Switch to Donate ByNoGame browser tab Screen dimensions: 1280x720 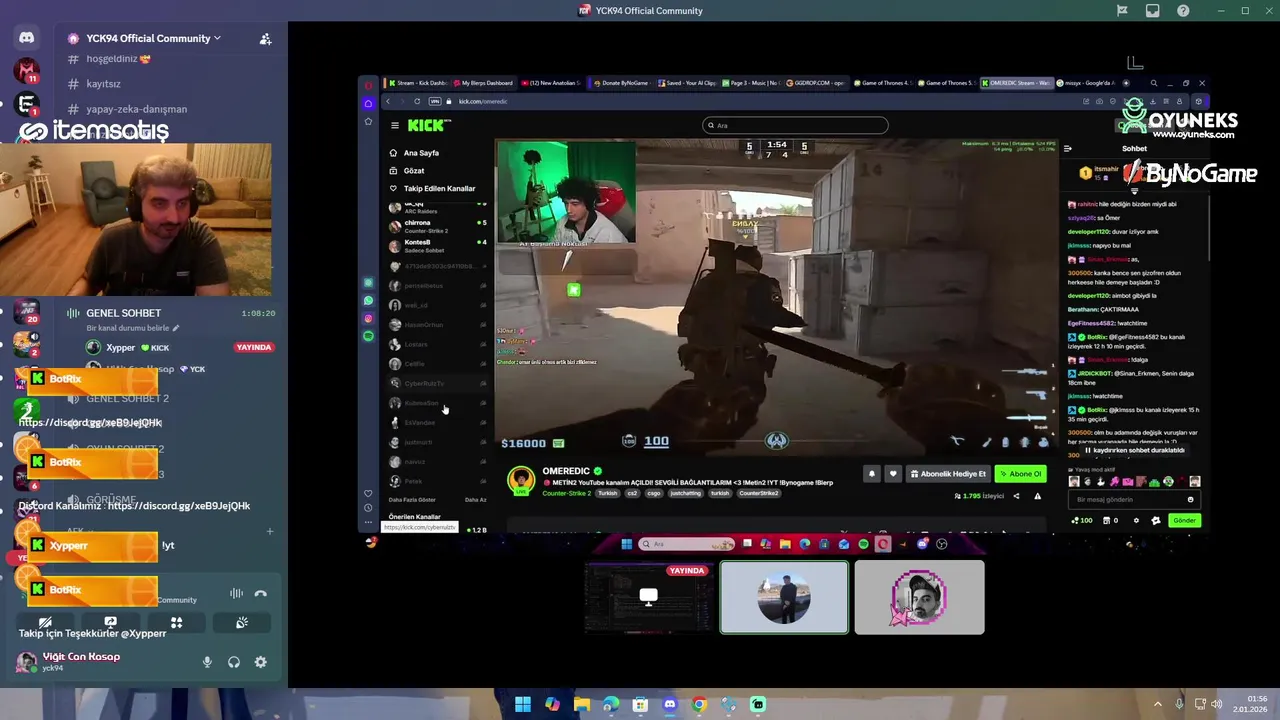[x=620, y=83]
